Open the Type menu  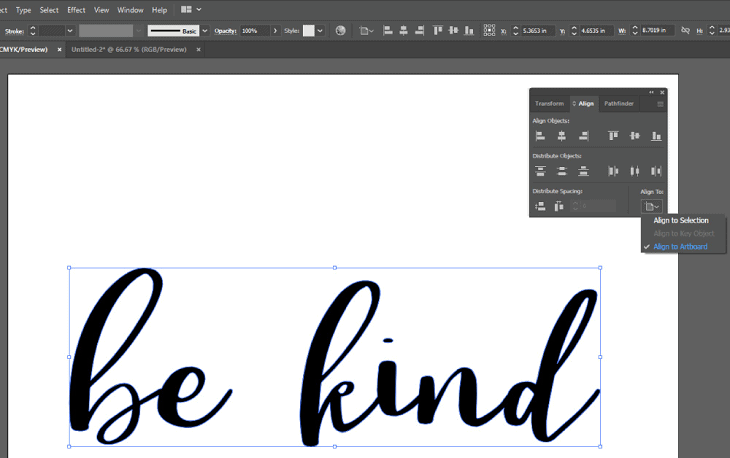tap(23, 10)
